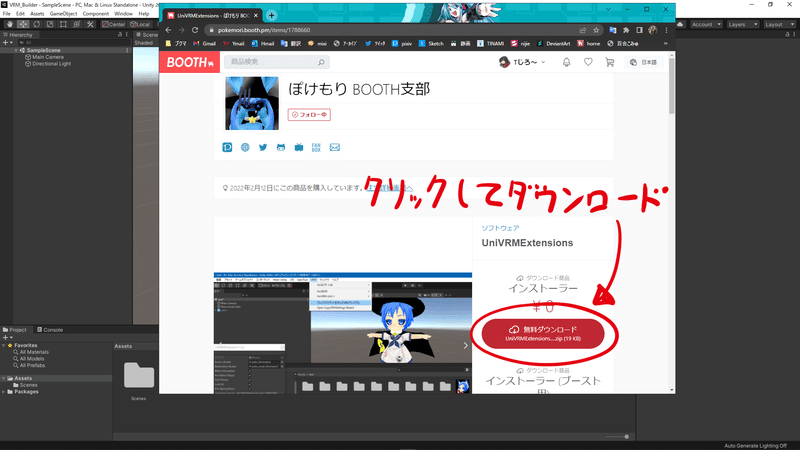This screenshot has height=450, width=800.
Task: Open Unity's Assets menu
Action: [37, 14]
